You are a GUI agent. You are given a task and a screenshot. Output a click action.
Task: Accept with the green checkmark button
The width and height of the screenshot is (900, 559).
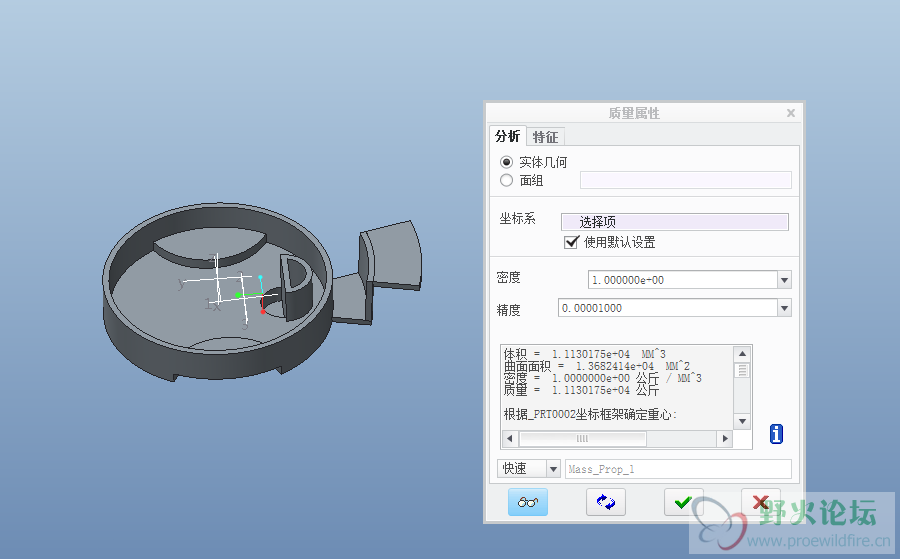point(684,502)
